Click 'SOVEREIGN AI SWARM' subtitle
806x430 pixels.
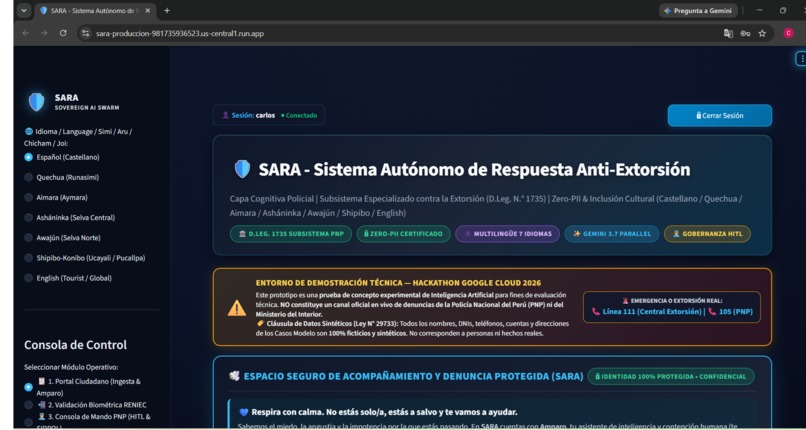pos(87,108)
